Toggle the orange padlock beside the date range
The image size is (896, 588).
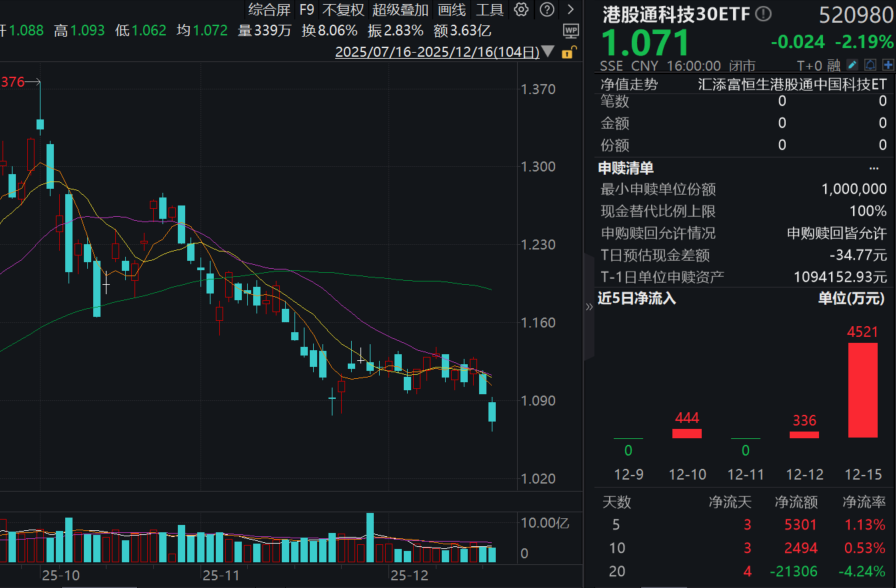pos(567,50)
